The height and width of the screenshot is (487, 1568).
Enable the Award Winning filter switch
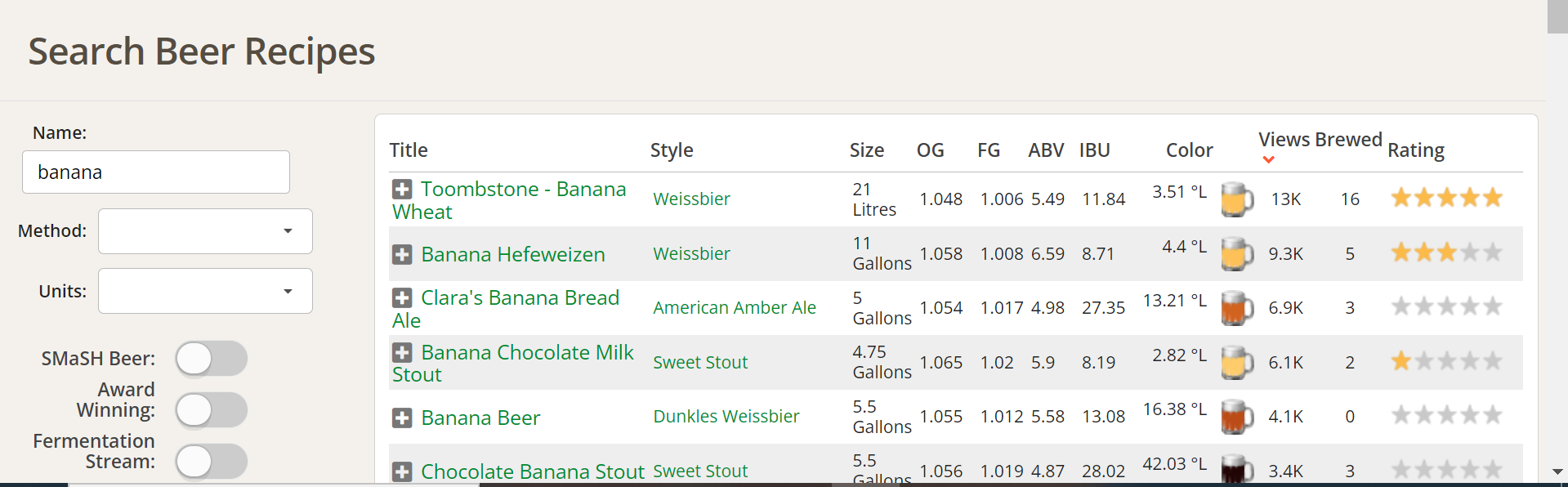(212, 410)
